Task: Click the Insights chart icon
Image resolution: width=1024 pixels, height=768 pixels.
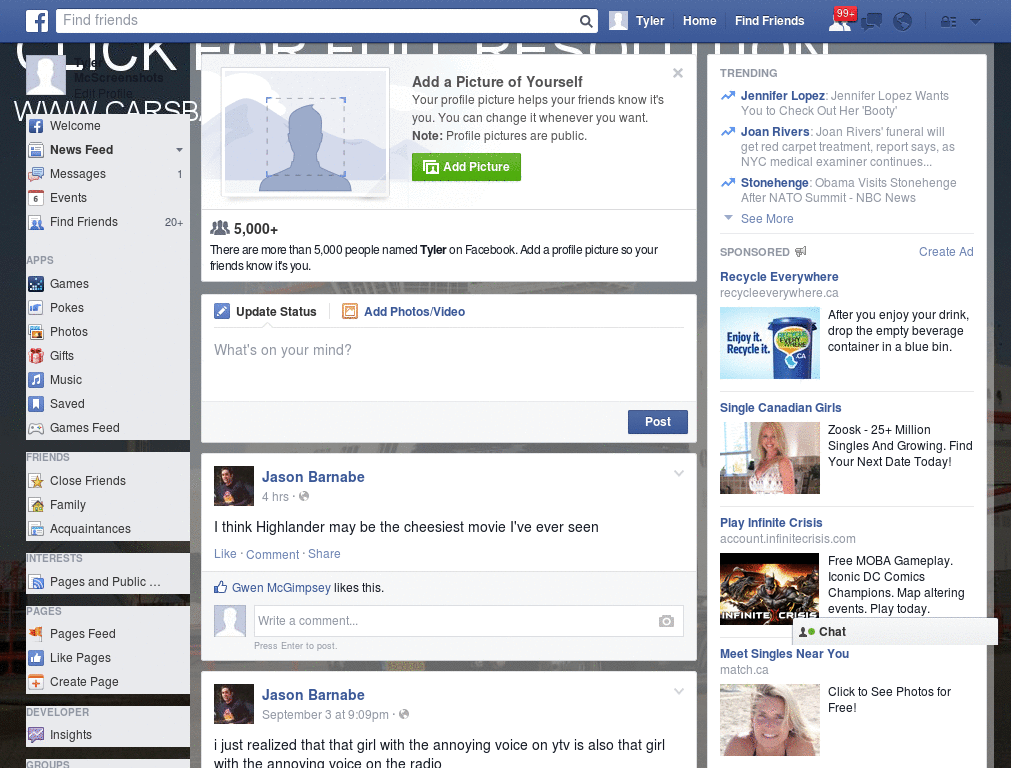Action: (x=36, y=735)
